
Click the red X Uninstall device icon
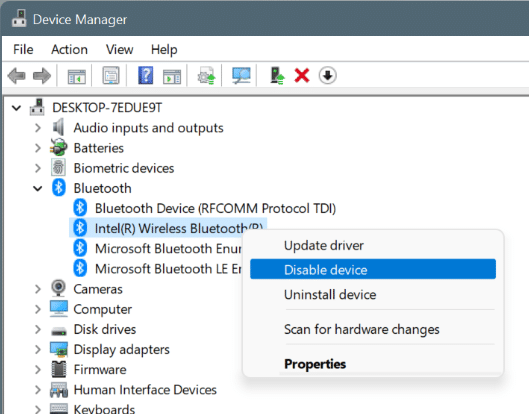coord(302,75)
